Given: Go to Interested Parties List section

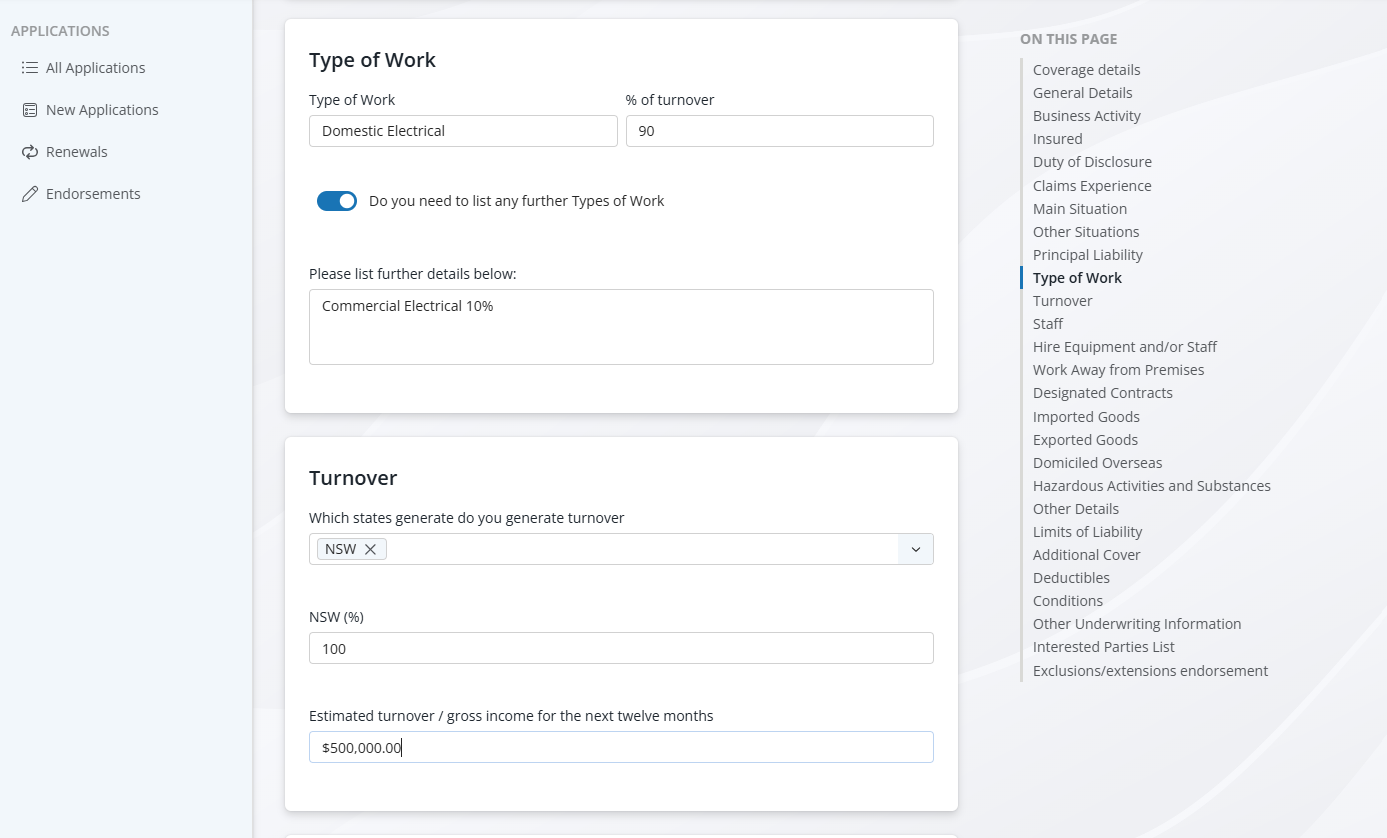Looking at the screenshot, I should (x=1103, y=647).
